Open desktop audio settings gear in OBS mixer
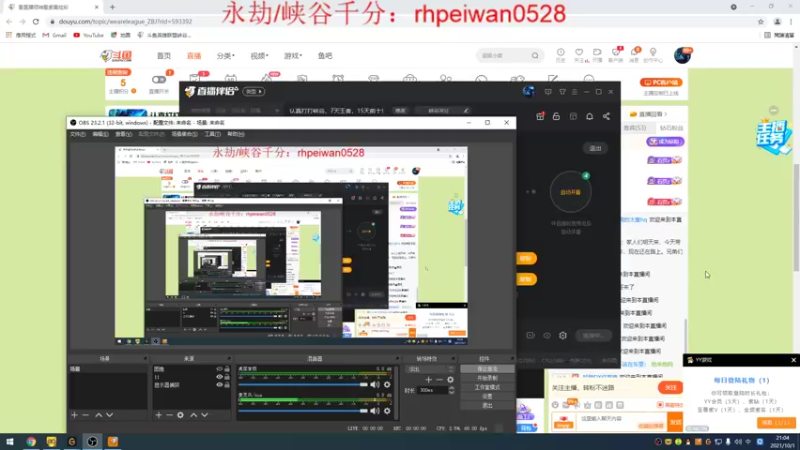 click(x=387, y=385)
